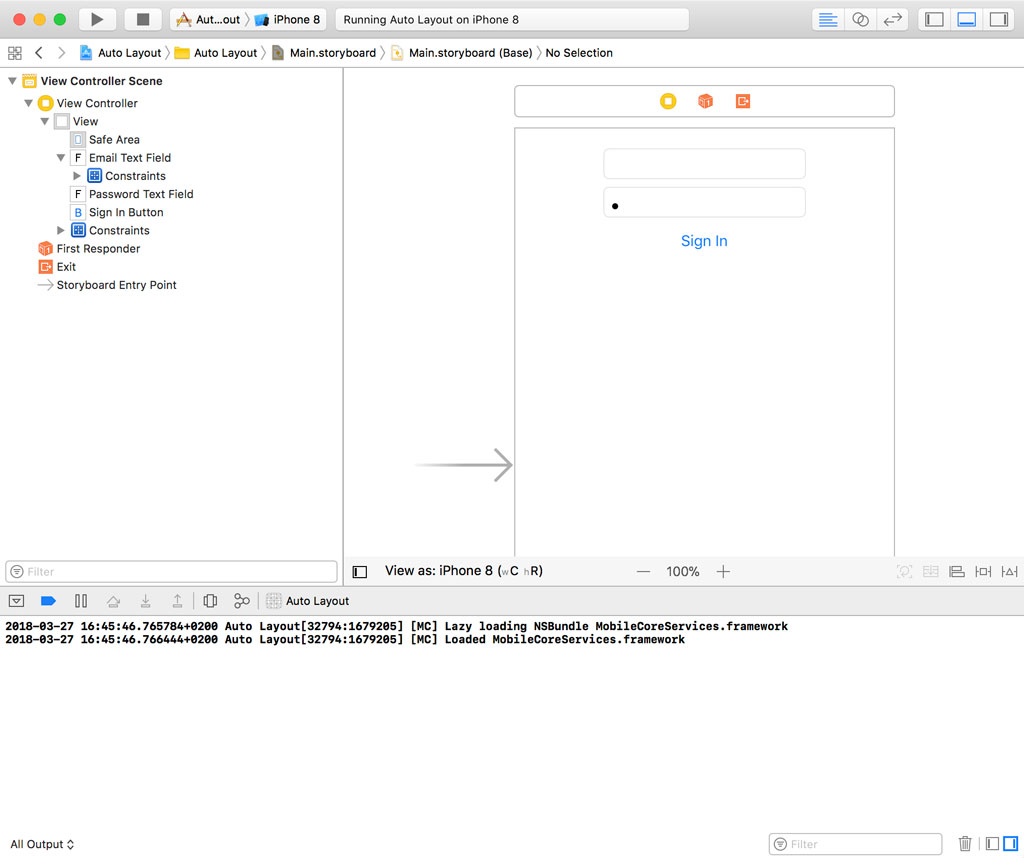
Task: Select the Align tool below the canvas
Action: pos(957,571)
